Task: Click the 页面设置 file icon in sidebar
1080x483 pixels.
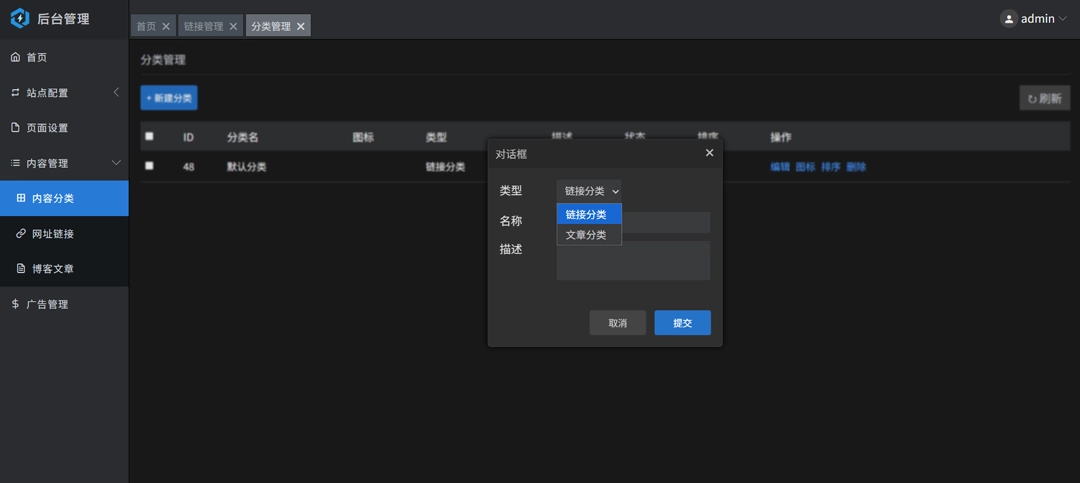Action: [x=15, y=128]
